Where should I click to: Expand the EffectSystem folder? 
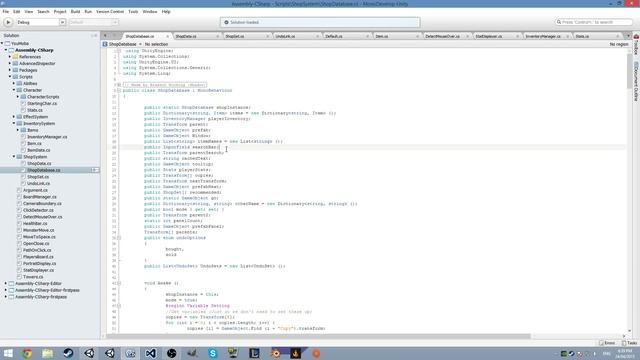14,117
